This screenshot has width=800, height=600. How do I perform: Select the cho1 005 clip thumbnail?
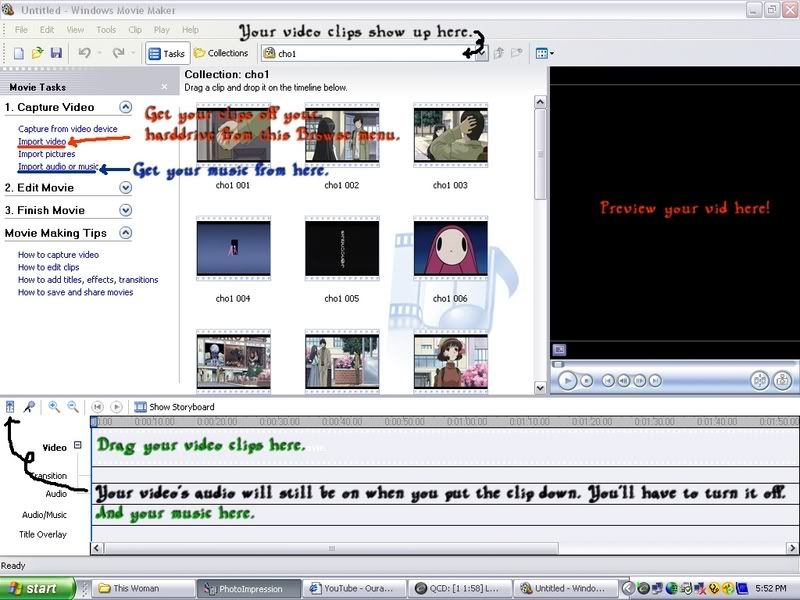[342, 248]
